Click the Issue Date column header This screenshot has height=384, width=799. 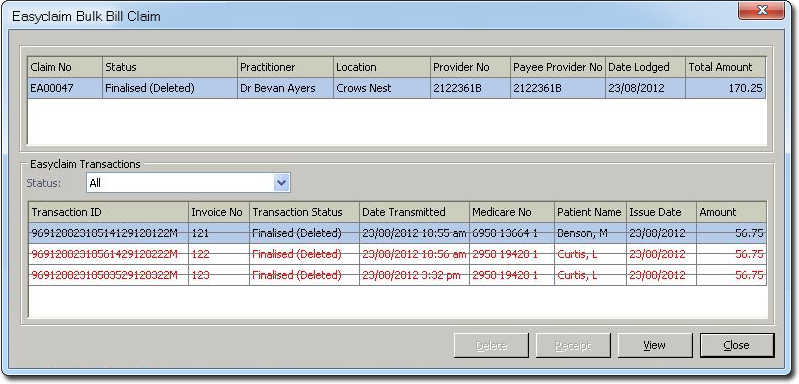661,212
